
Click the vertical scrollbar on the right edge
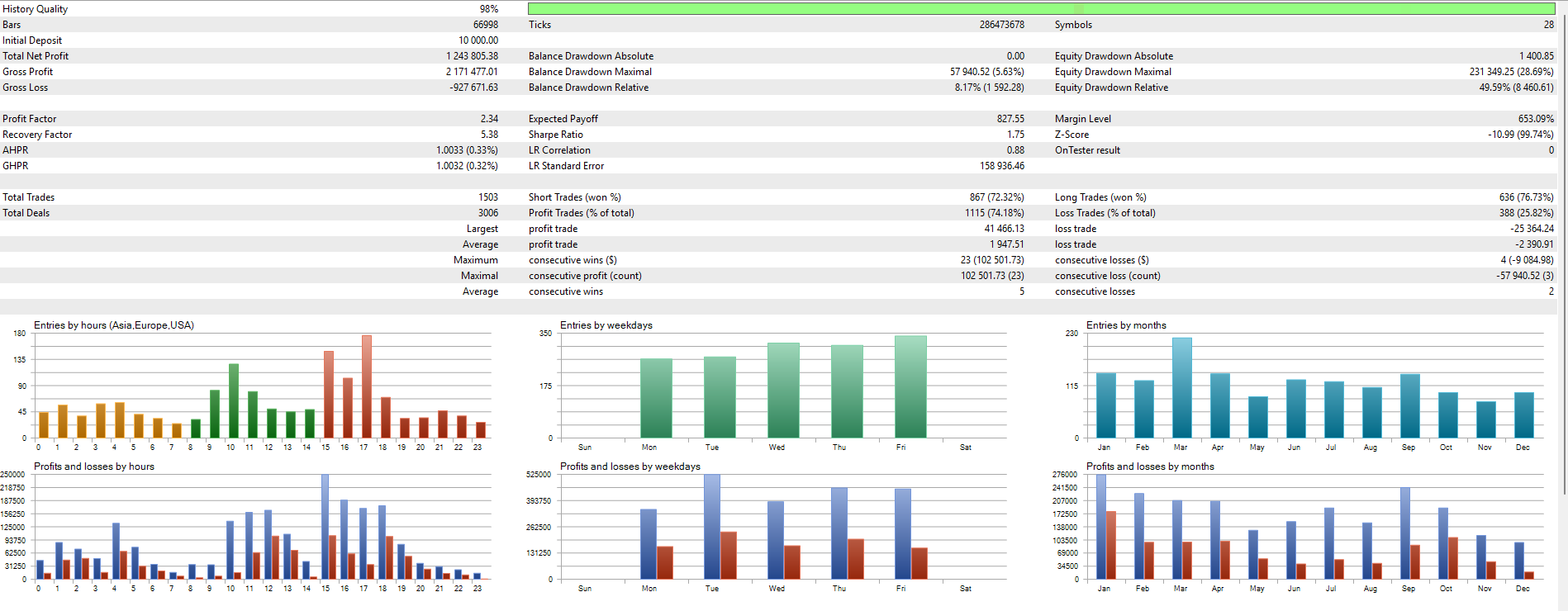pyautogui.click(x=1563, y=248)
